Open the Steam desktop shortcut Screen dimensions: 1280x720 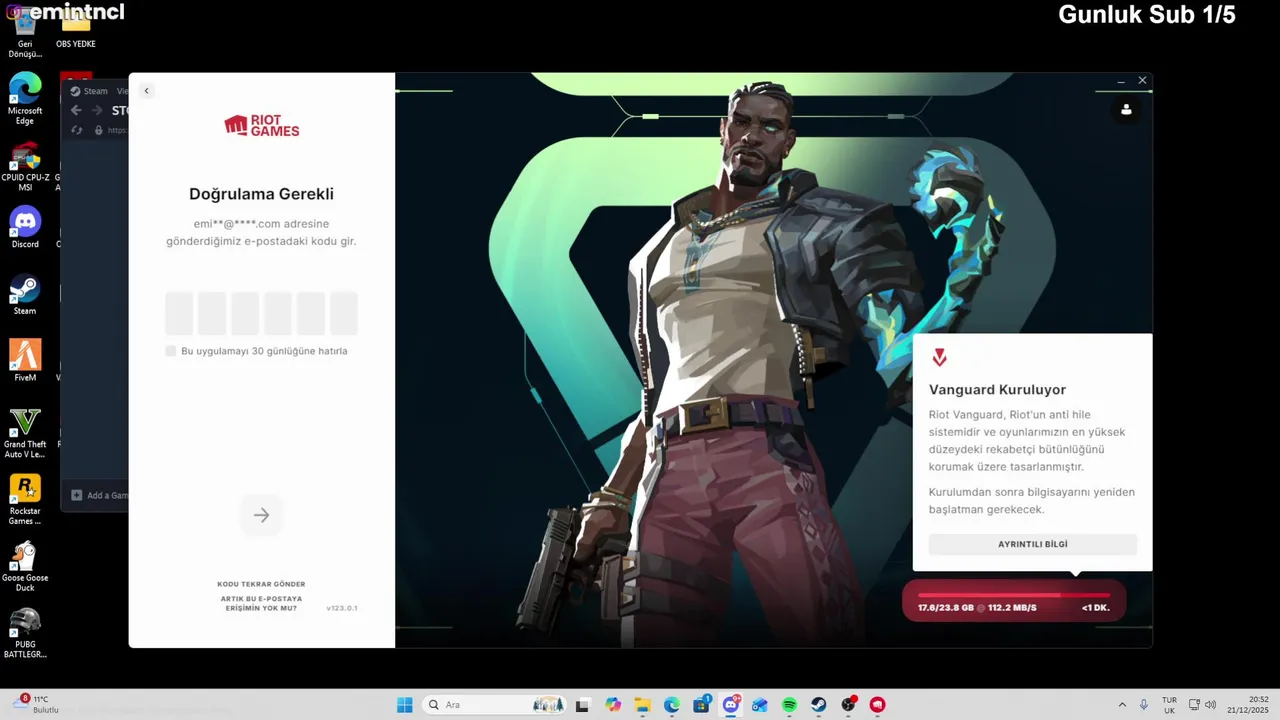tap(25, 294)
